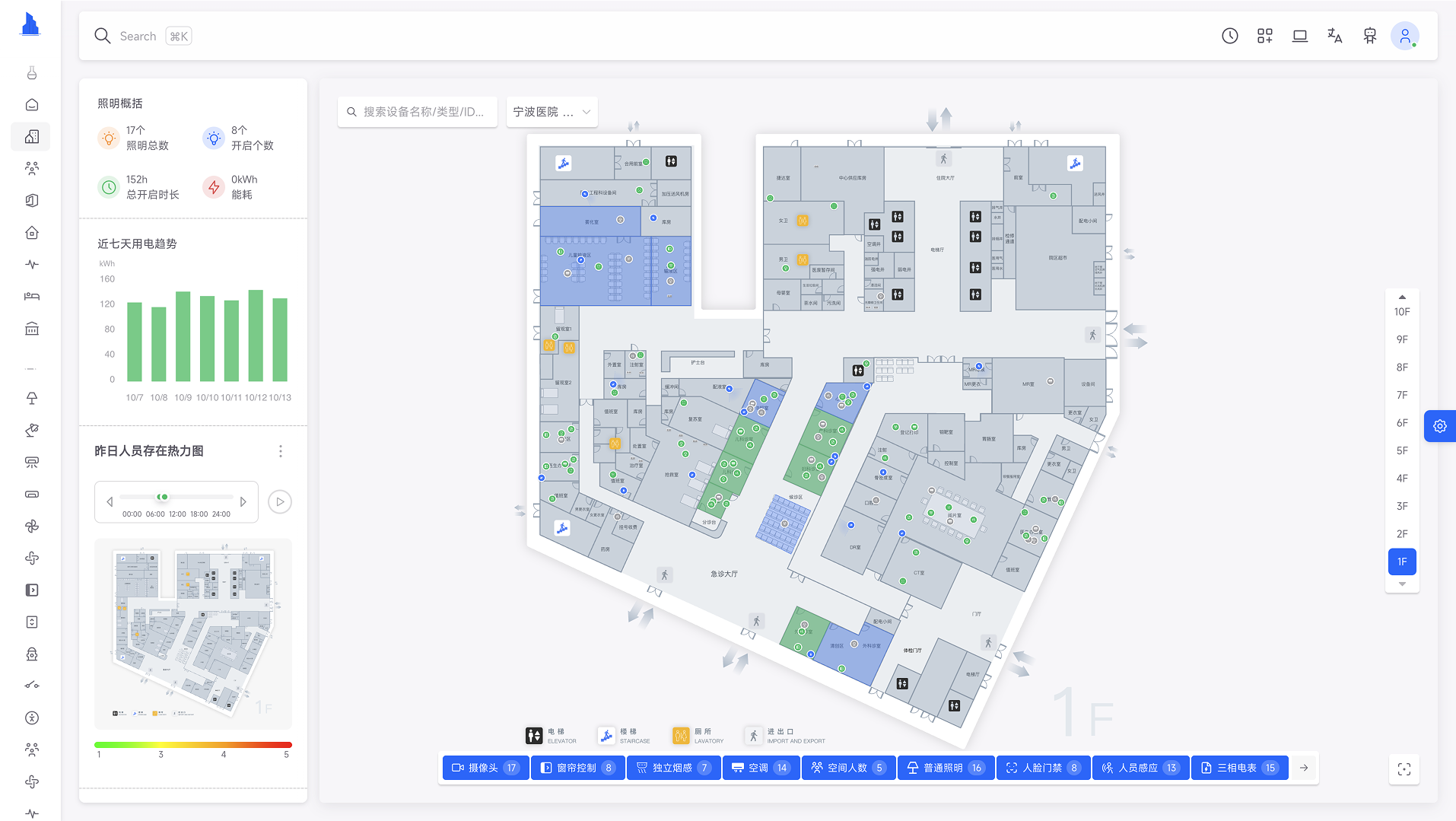Screen dimensions: 1456x821
Task: Click the fullscreen icon on the map
Action: tap(1404, 768)
